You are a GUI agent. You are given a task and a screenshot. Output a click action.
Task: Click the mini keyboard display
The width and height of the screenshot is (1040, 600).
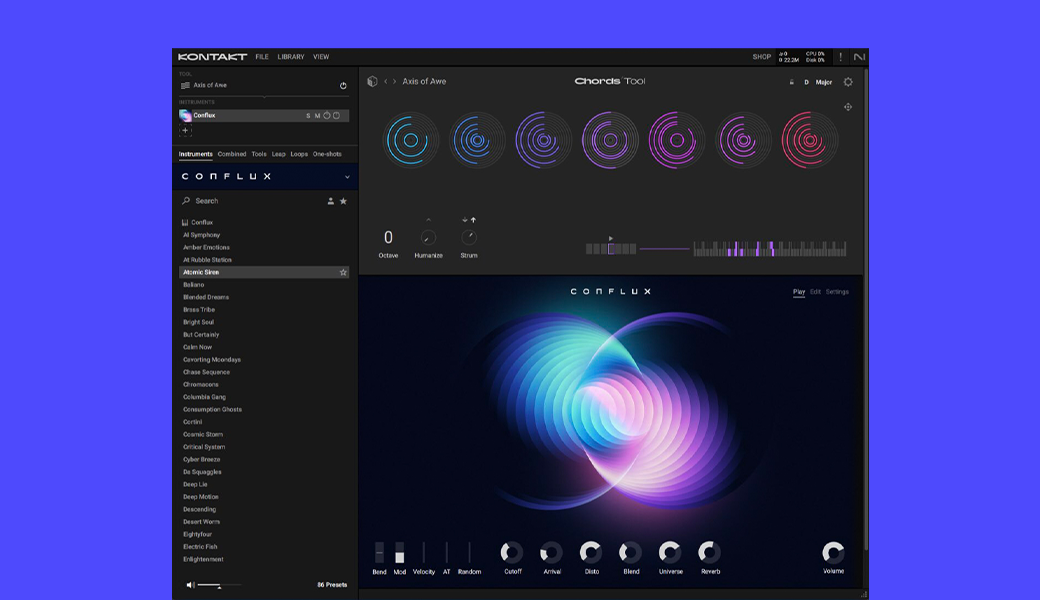coord(769,249)
